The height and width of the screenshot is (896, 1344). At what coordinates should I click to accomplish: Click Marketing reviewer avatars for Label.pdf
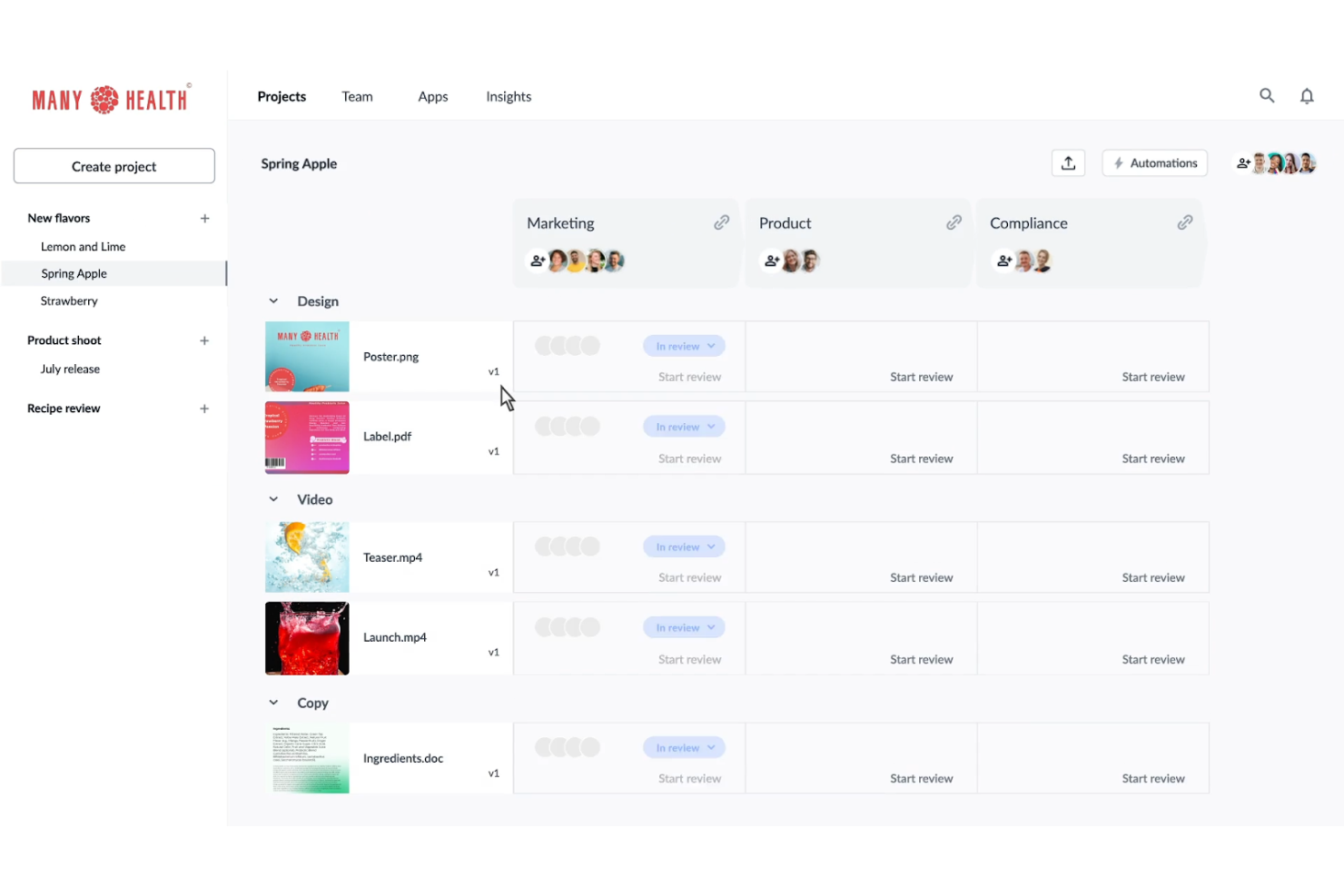(x=568, y=427)
